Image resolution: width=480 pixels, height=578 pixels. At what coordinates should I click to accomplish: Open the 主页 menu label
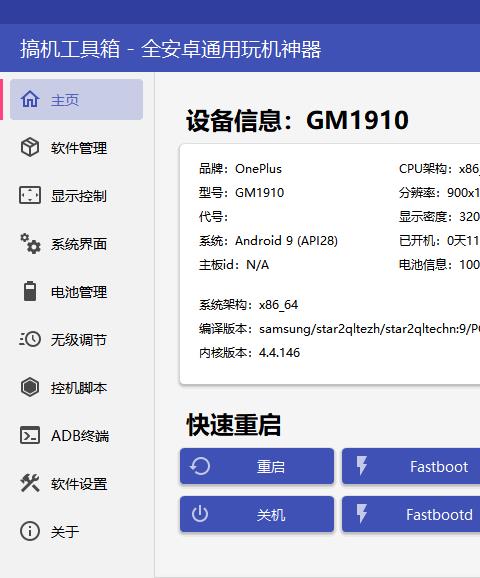coord(65,100)
